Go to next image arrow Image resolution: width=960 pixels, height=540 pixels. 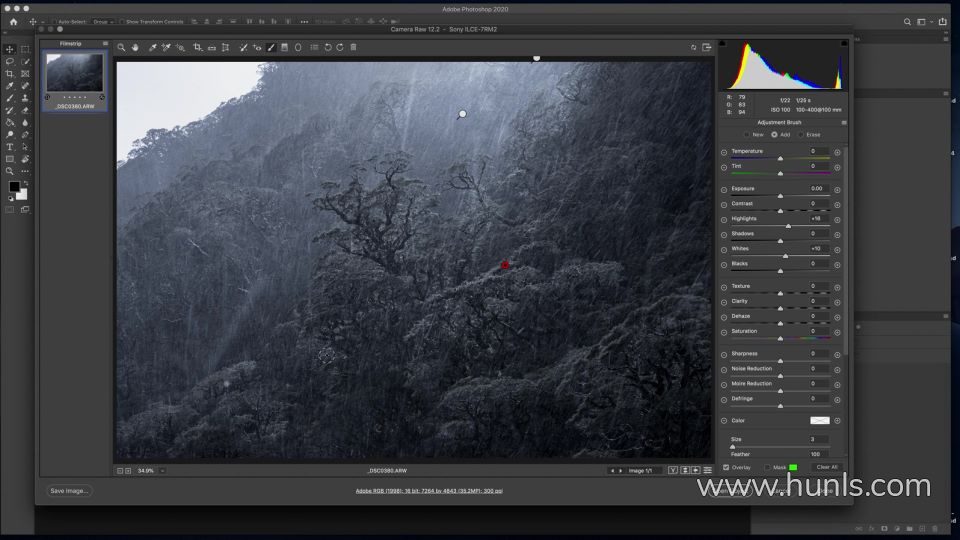[x=621, y=471]
